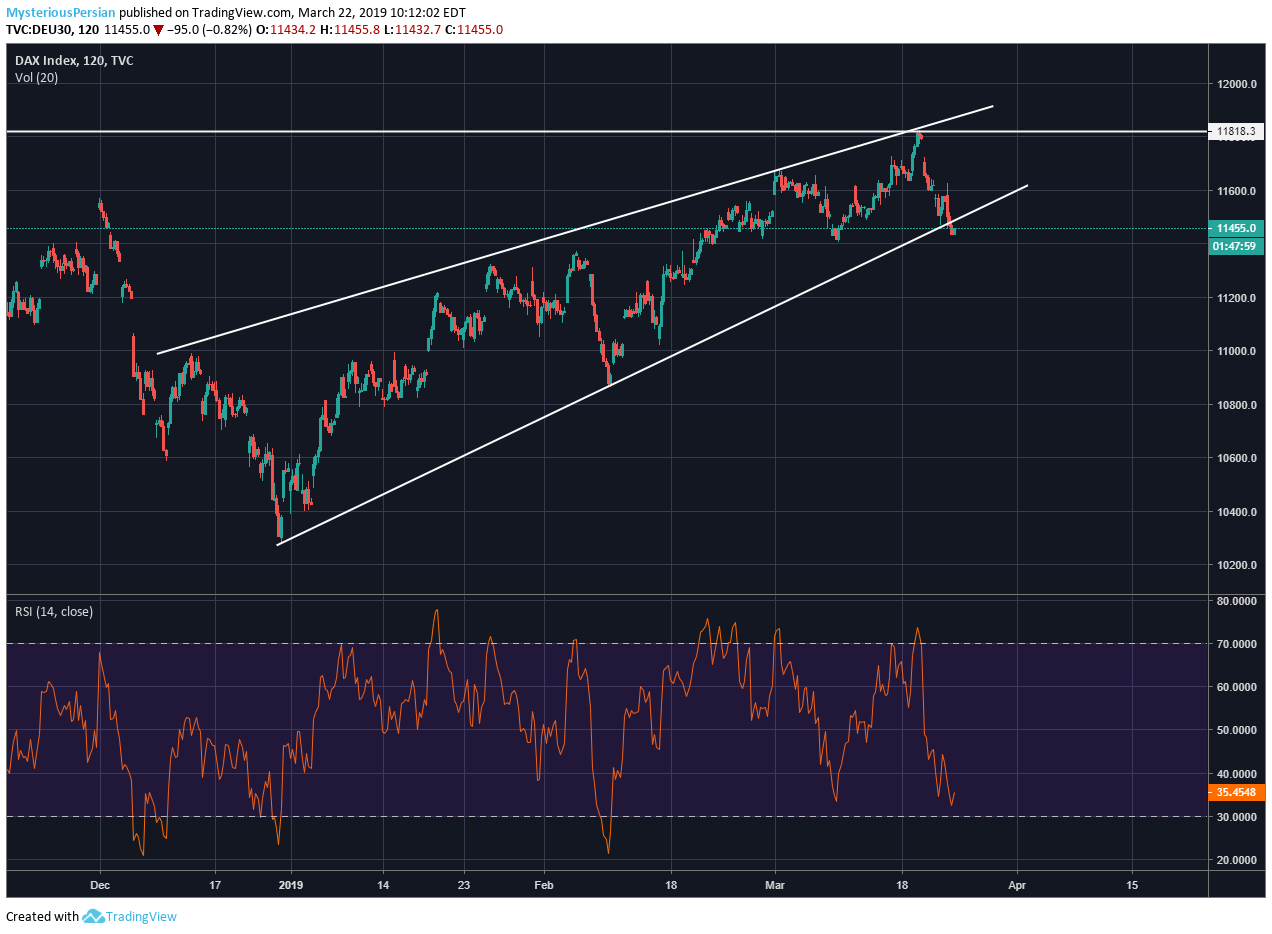
Task: Click the 2019 label on time axis
Action: [291, 885]
